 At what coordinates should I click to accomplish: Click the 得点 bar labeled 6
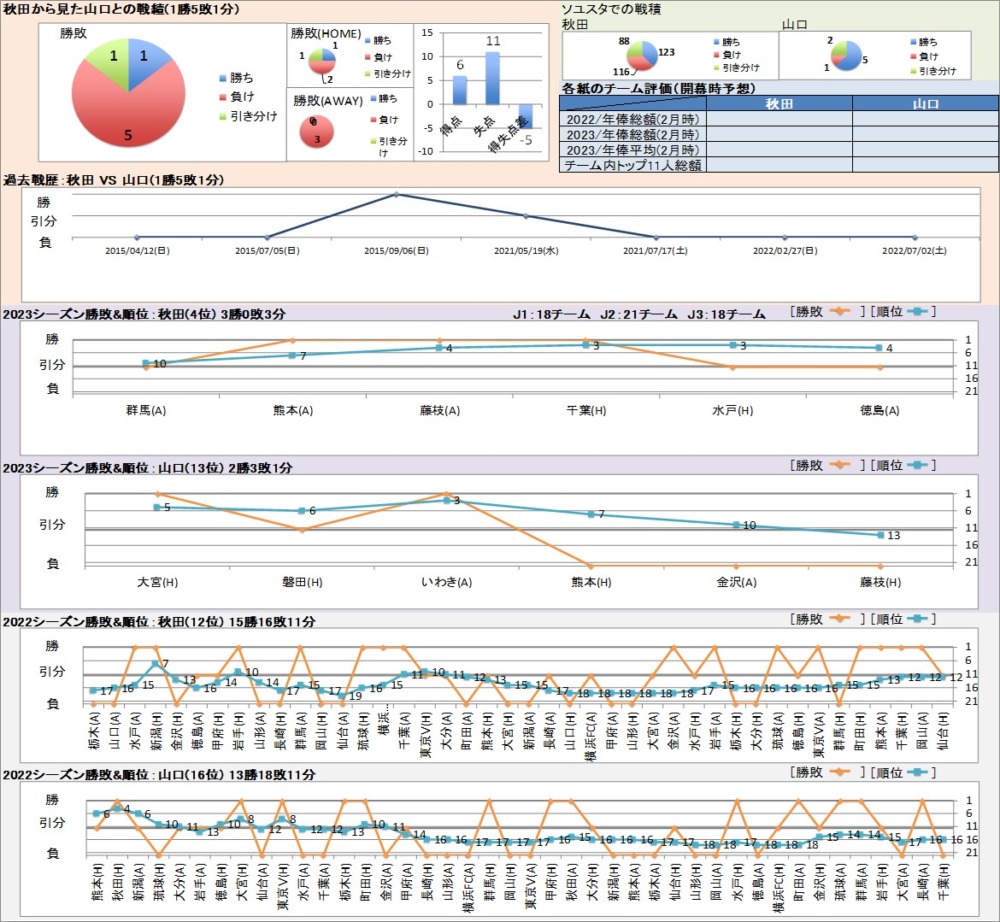460,90
